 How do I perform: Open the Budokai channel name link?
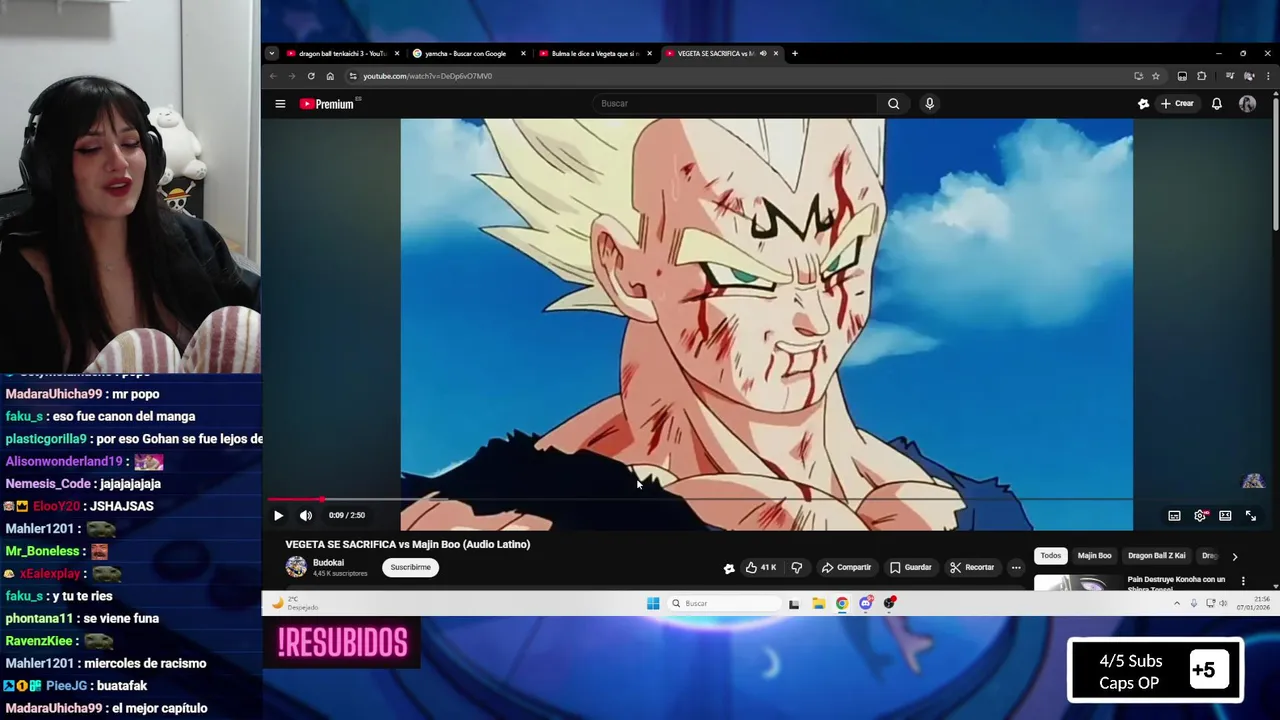pyautogui.click(x=328, y=562)
